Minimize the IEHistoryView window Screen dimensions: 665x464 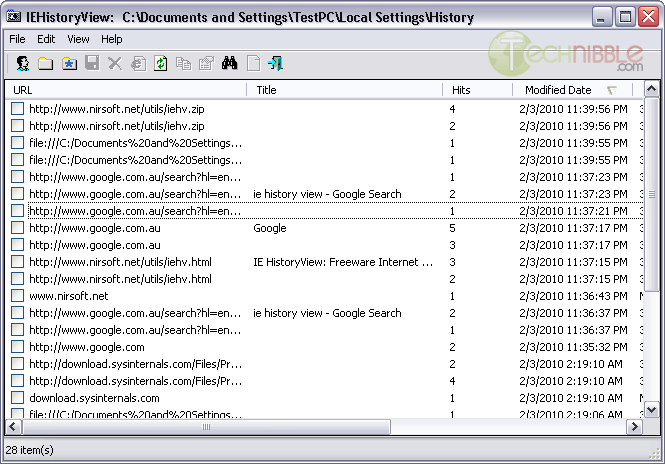pyautogui.click(x=601, y=17)
